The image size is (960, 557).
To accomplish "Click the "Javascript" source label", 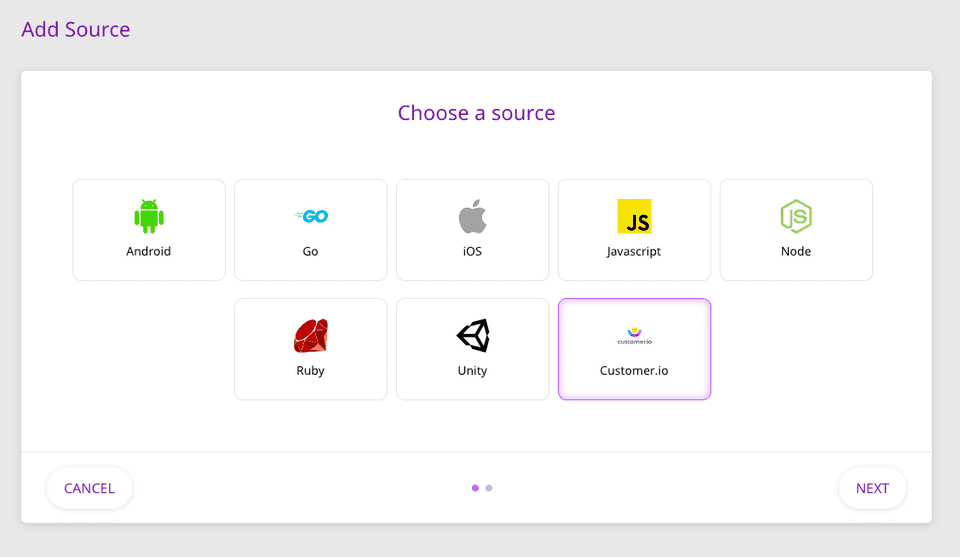I will [x=634, y=252].
